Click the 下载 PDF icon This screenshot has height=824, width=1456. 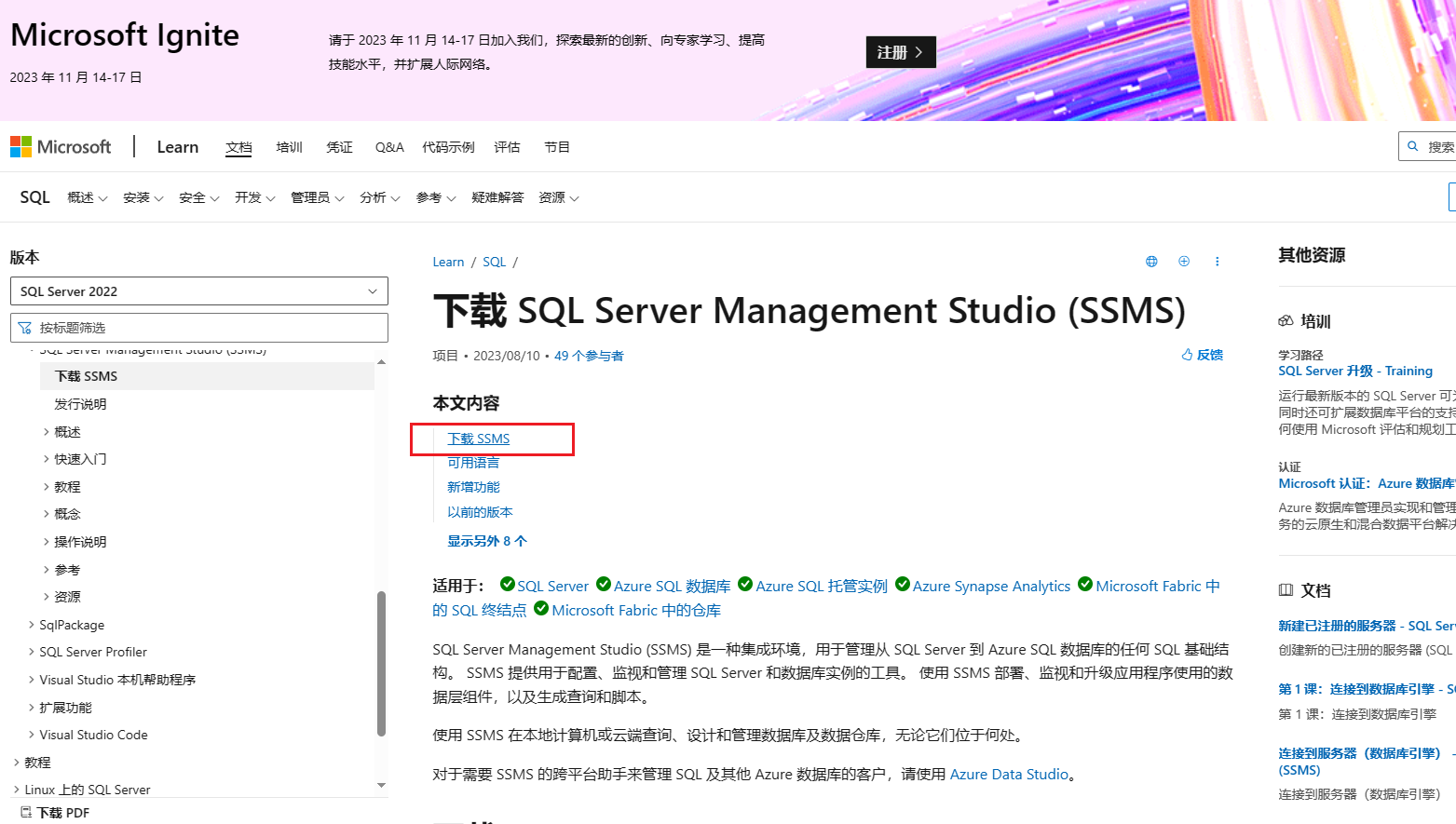pos(26,812)
